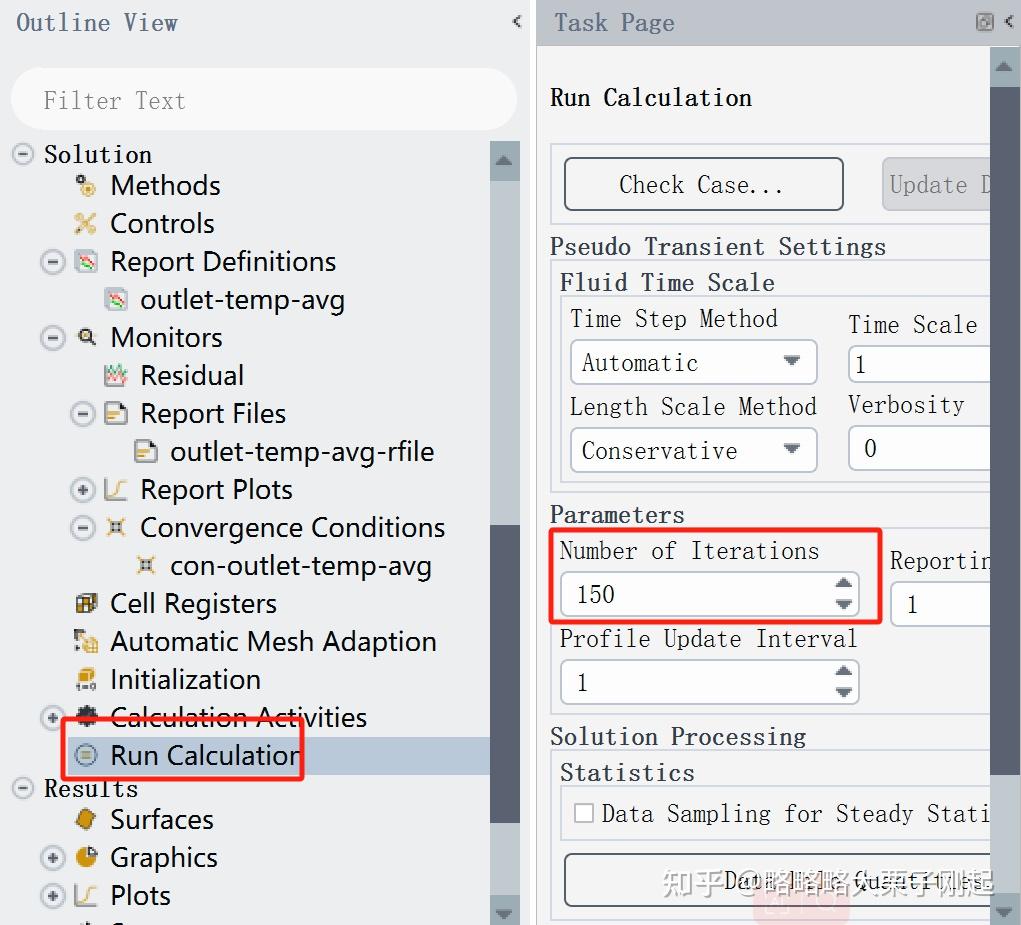1021x925 pixels.
Task: Click the Check Case button
Action: tap(703, 185)
